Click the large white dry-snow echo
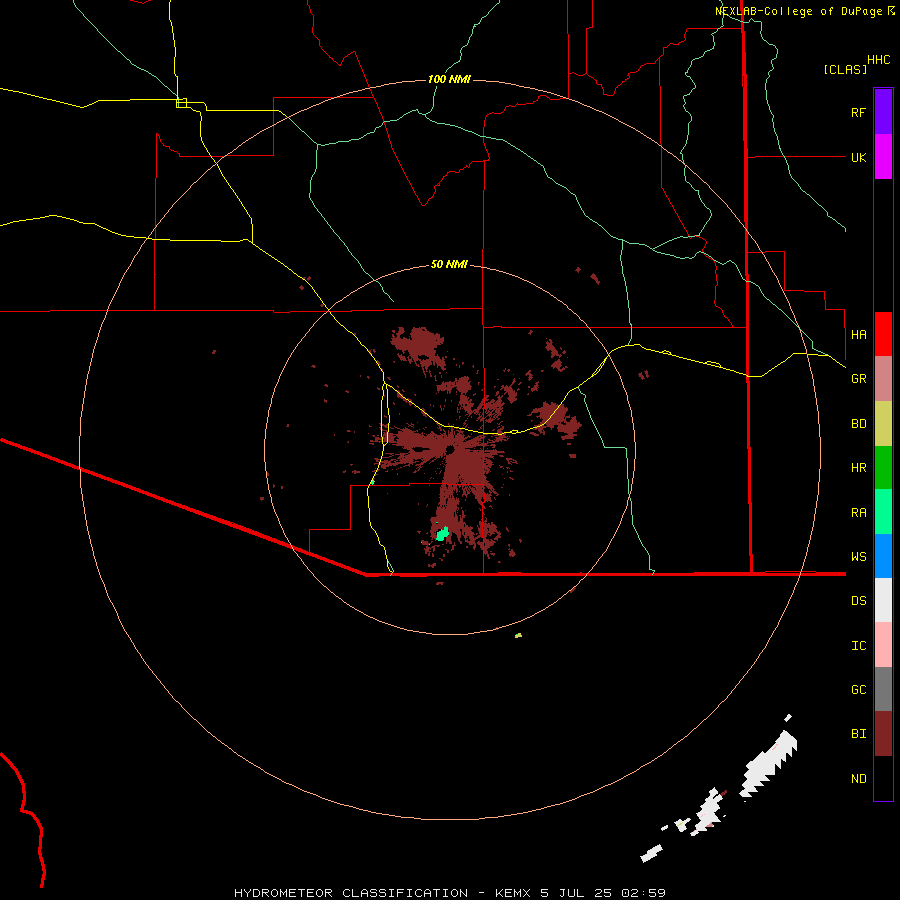This screenshot has width=900, height=900. (769, 765)
